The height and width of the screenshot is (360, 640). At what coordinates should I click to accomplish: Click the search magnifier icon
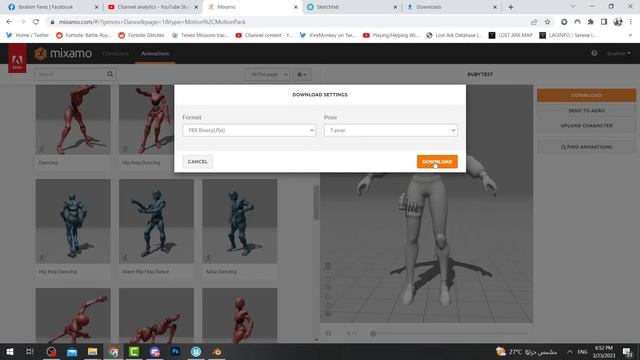pos(110,74)
